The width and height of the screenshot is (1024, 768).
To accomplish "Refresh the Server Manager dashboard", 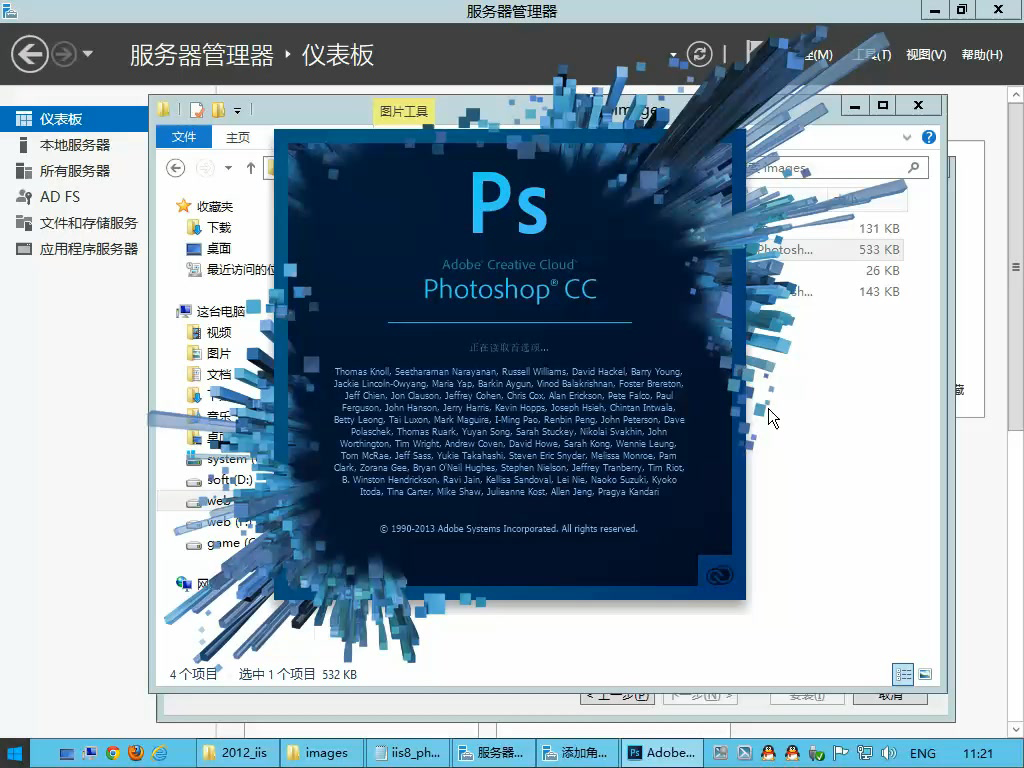I will [x=699, y=54].
